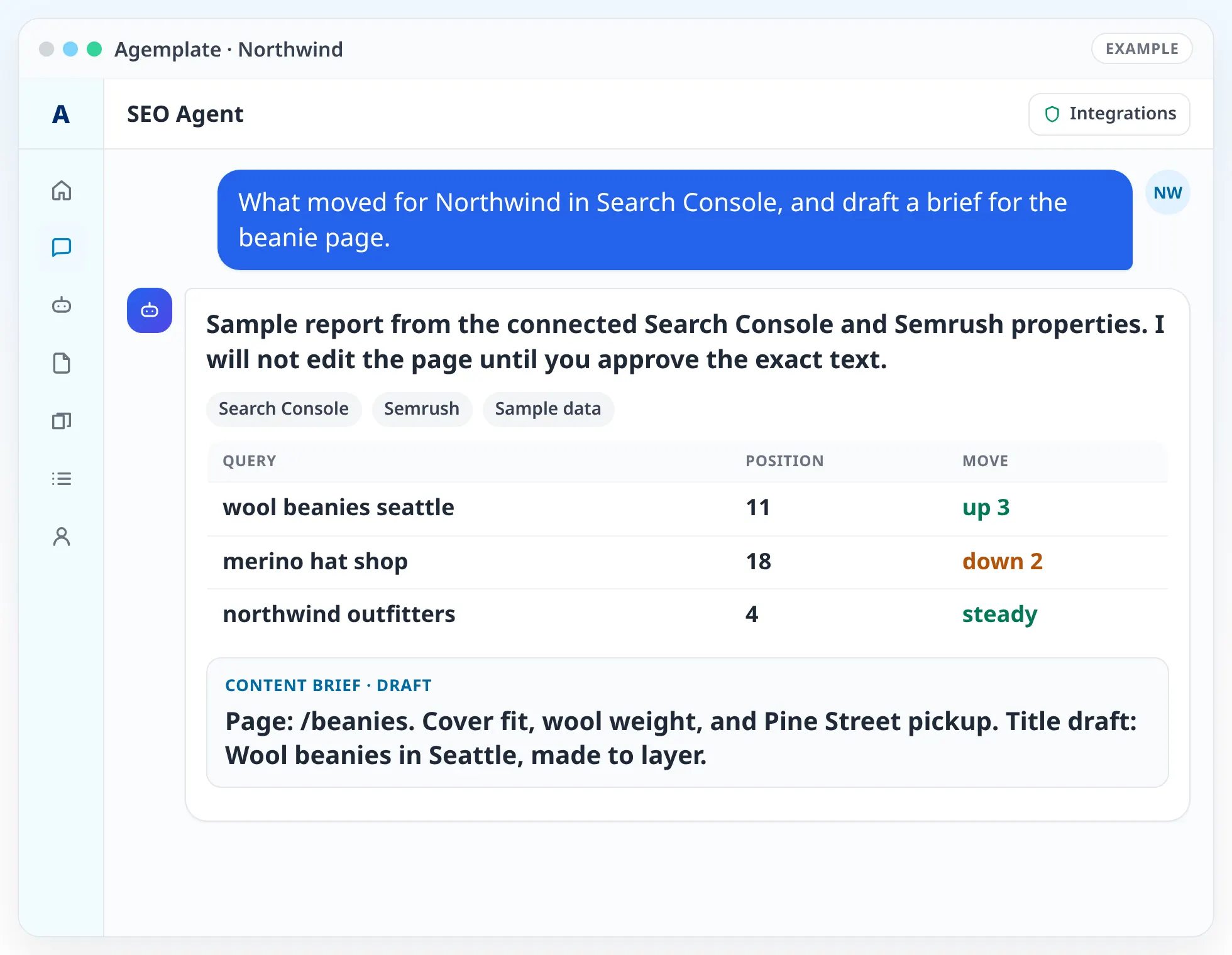Image resolution: width=1232 pixels, height=955 pixels.
Task: Select the Sample data chip
Action: click(548, 409)
